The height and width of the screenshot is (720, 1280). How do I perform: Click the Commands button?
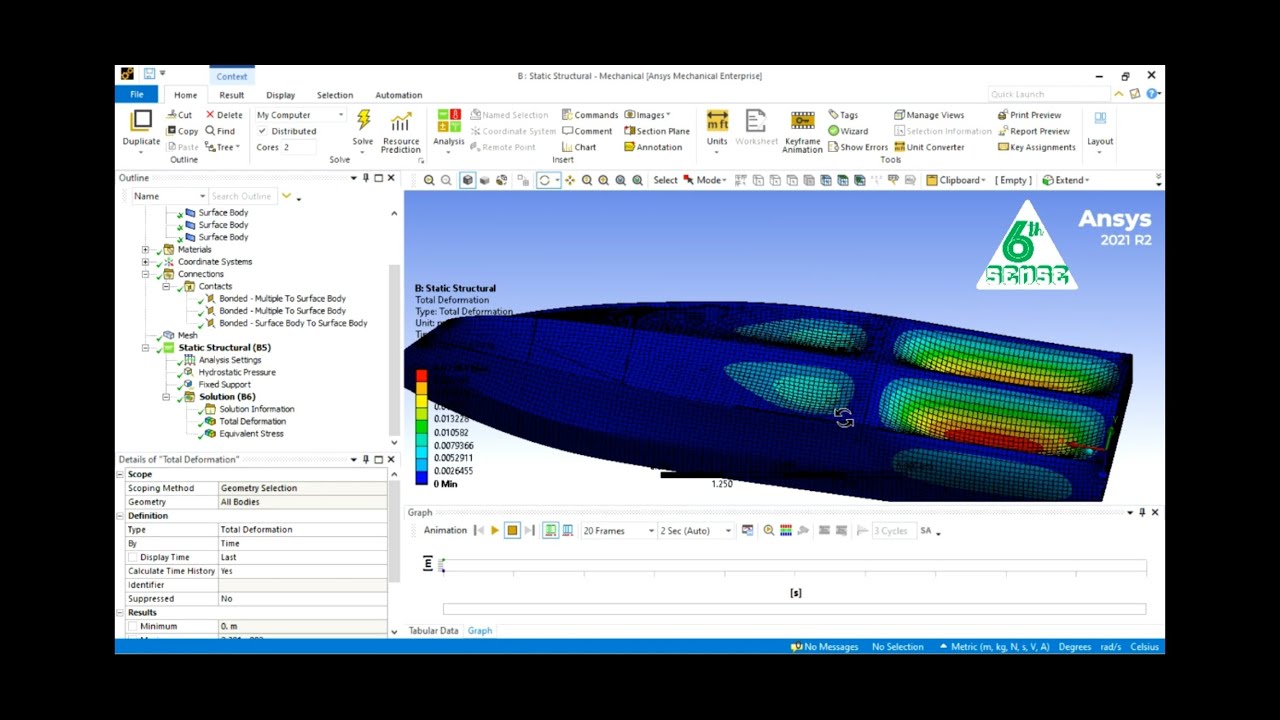pyautogui.click(x=590, y=115)
